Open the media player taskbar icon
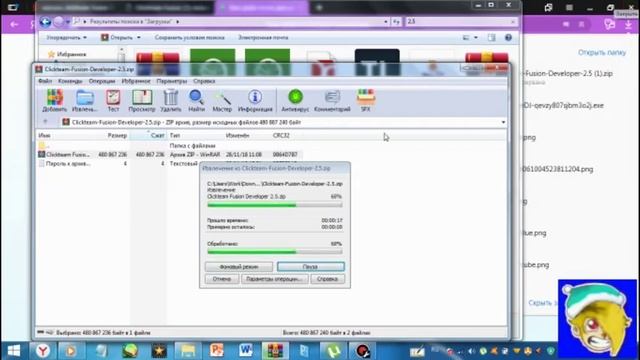Screen dimensions: 640x360 pyautogui.click(x=71, y=351)
